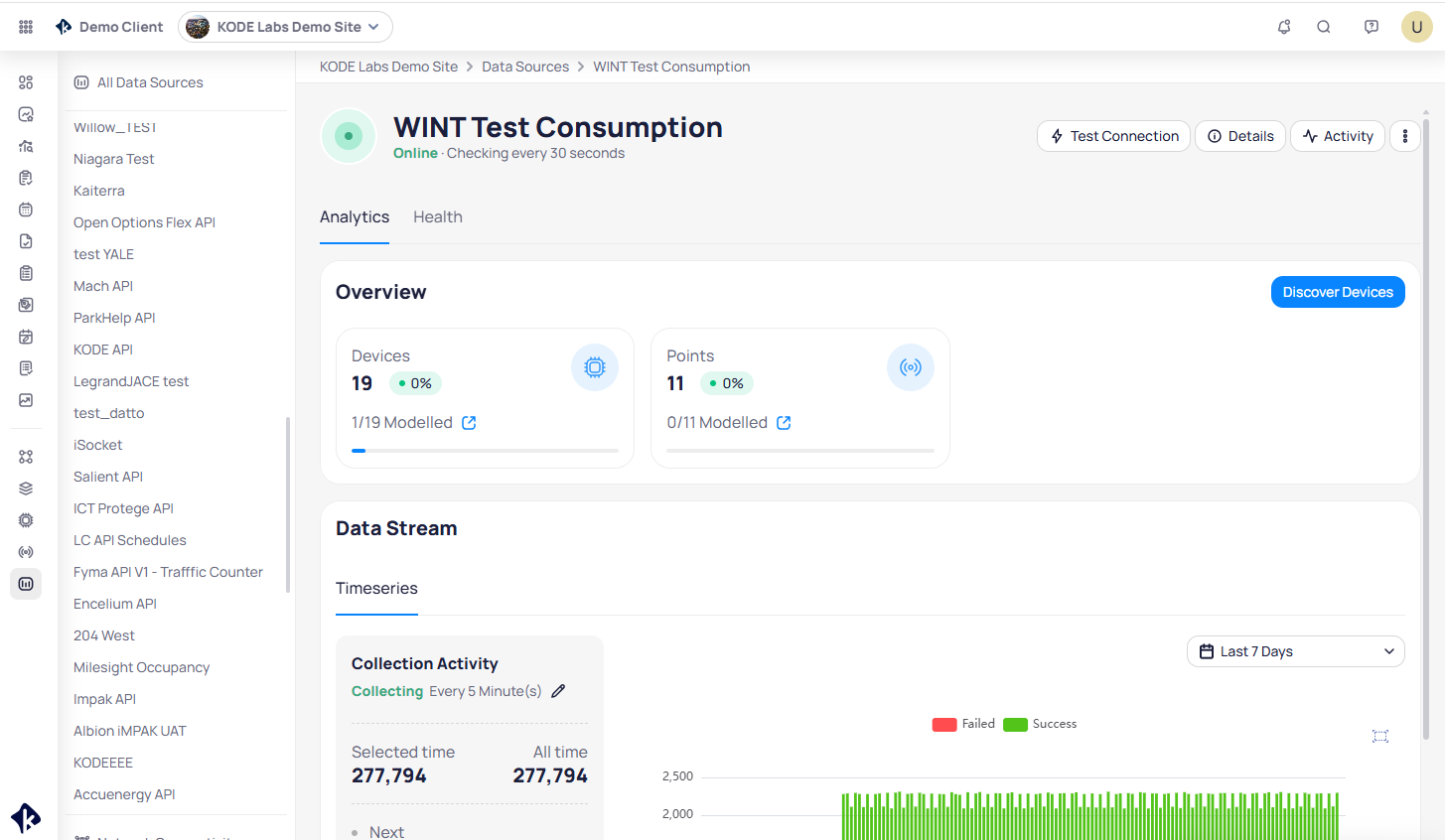Open the active data sources sidebar icon

pyautogui.click(x=26, y=584)
